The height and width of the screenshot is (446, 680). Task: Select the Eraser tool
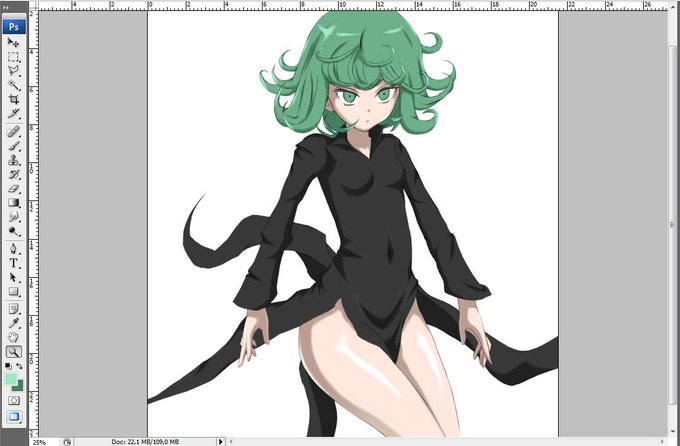[13, 189]
